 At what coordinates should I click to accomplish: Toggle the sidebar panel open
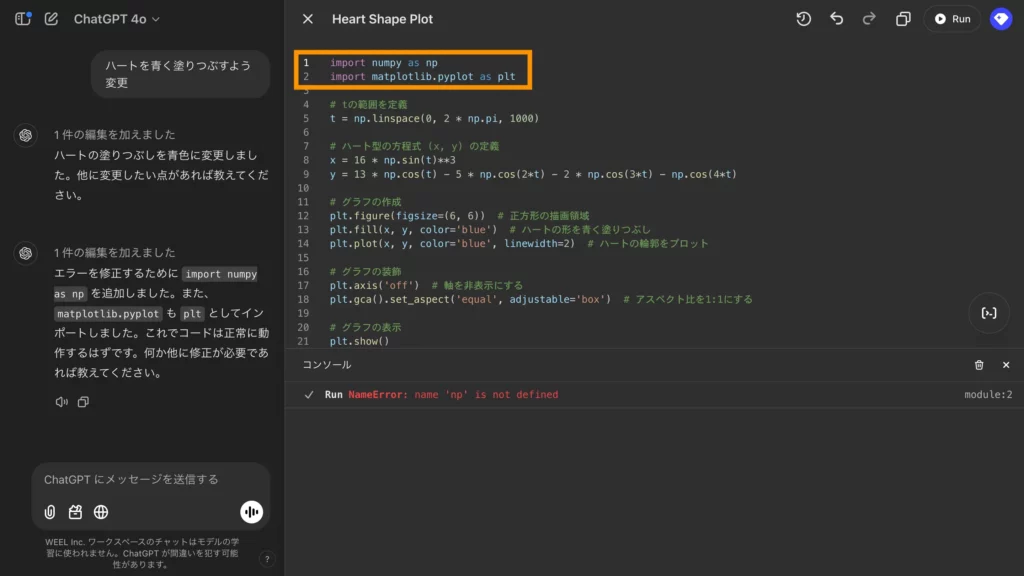23,19
